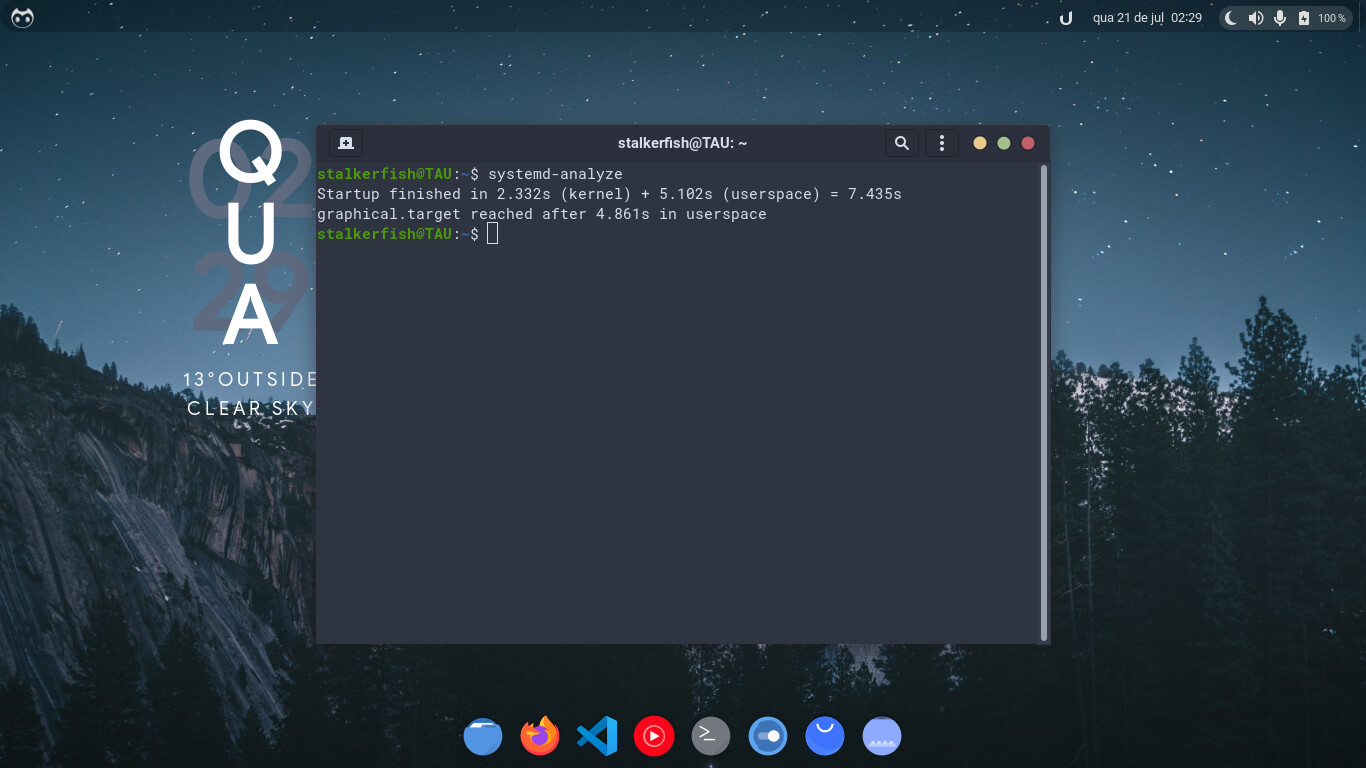Click the Terminal icon in dock
The height and width of the screenshot is (768, 1366).
coord(711,737)
